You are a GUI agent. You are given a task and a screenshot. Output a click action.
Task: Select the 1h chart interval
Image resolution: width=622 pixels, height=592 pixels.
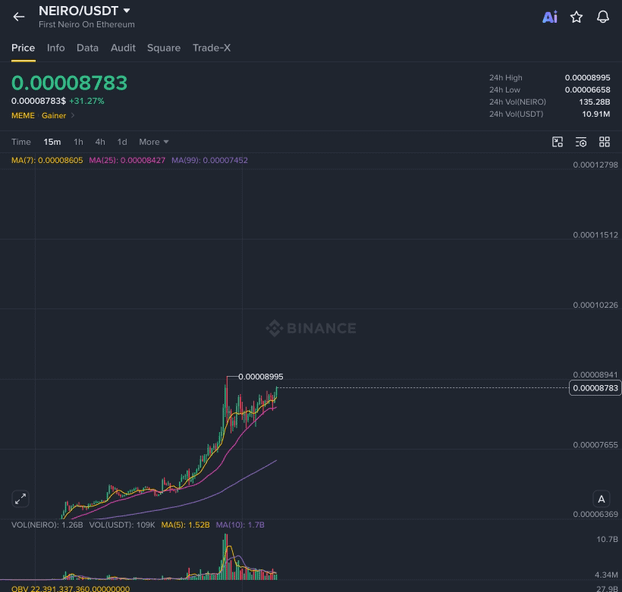79,142
